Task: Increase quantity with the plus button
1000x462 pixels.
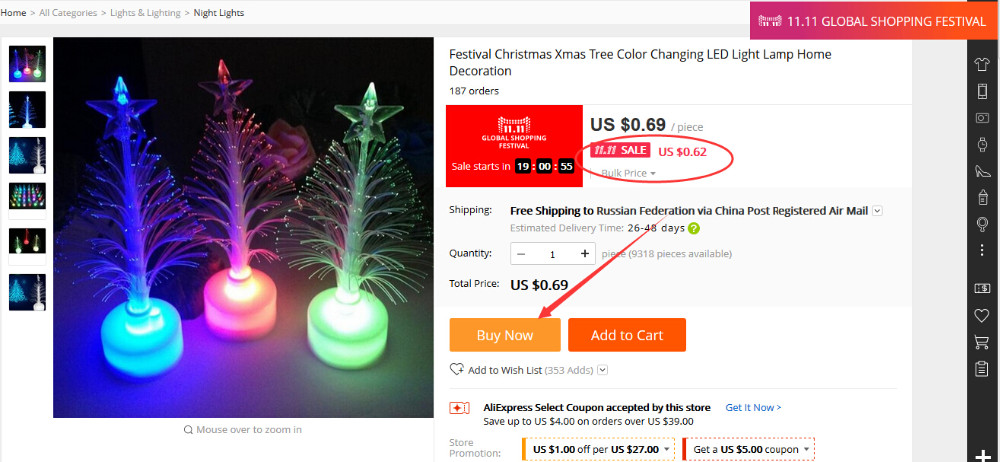Action: pos(585,254)
